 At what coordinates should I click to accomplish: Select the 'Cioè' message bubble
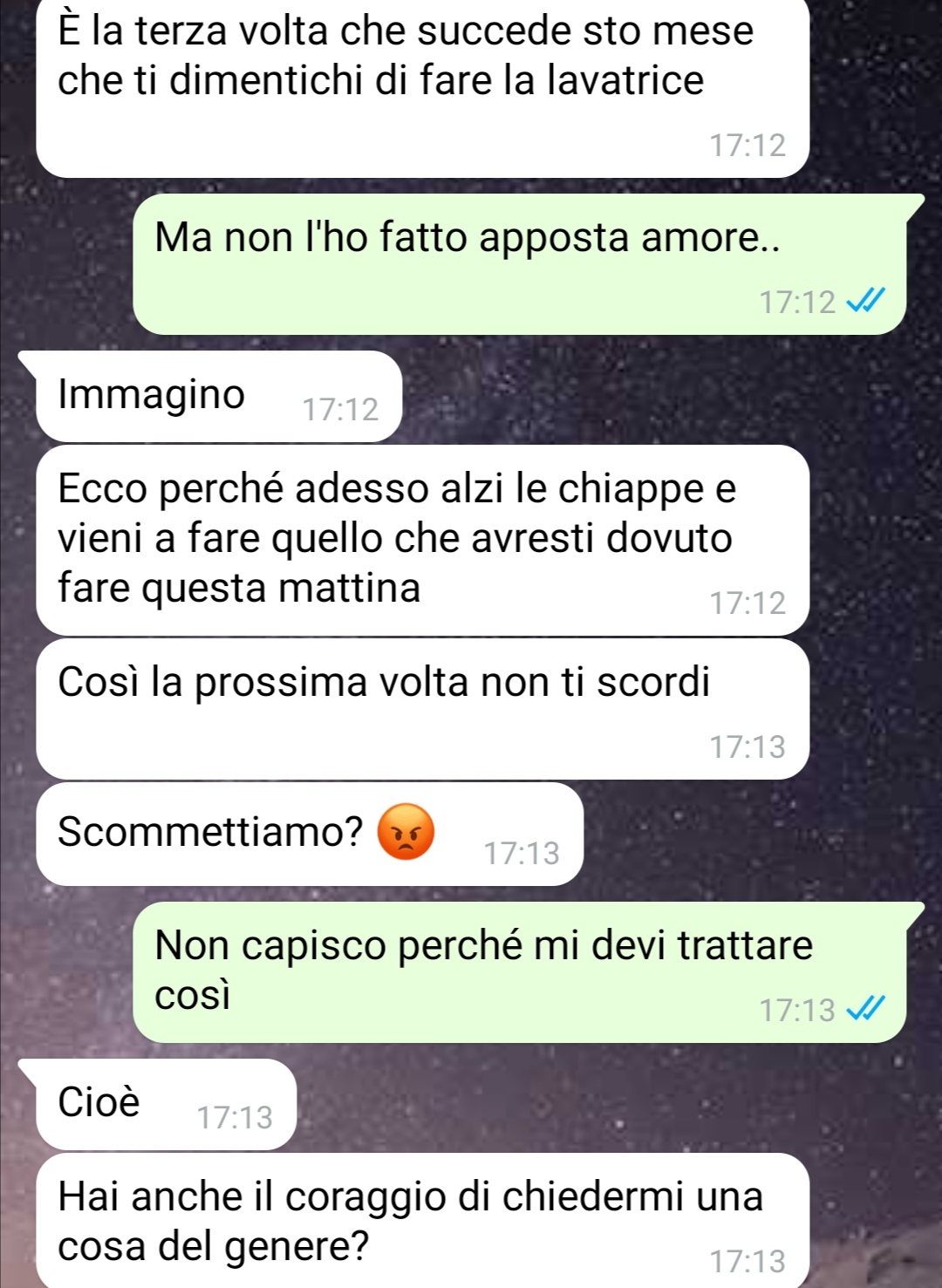(166, 1104)
